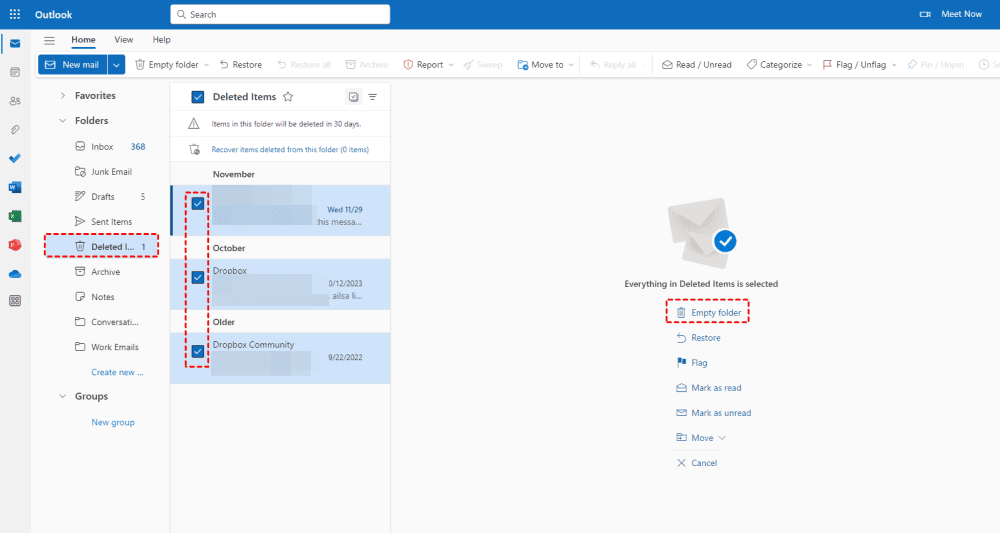Open People contacts in the left rail
This screenshot has width=1000, height=533.
15,101
